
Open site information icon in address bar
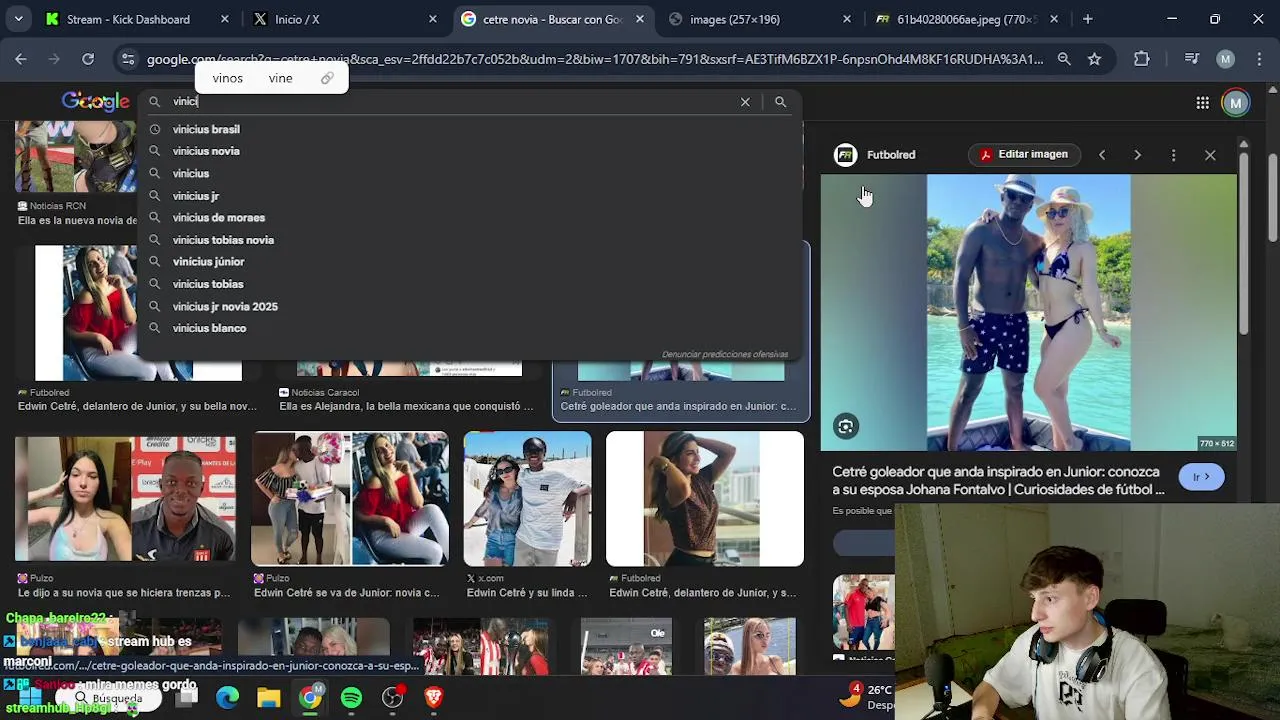(128, 59)
